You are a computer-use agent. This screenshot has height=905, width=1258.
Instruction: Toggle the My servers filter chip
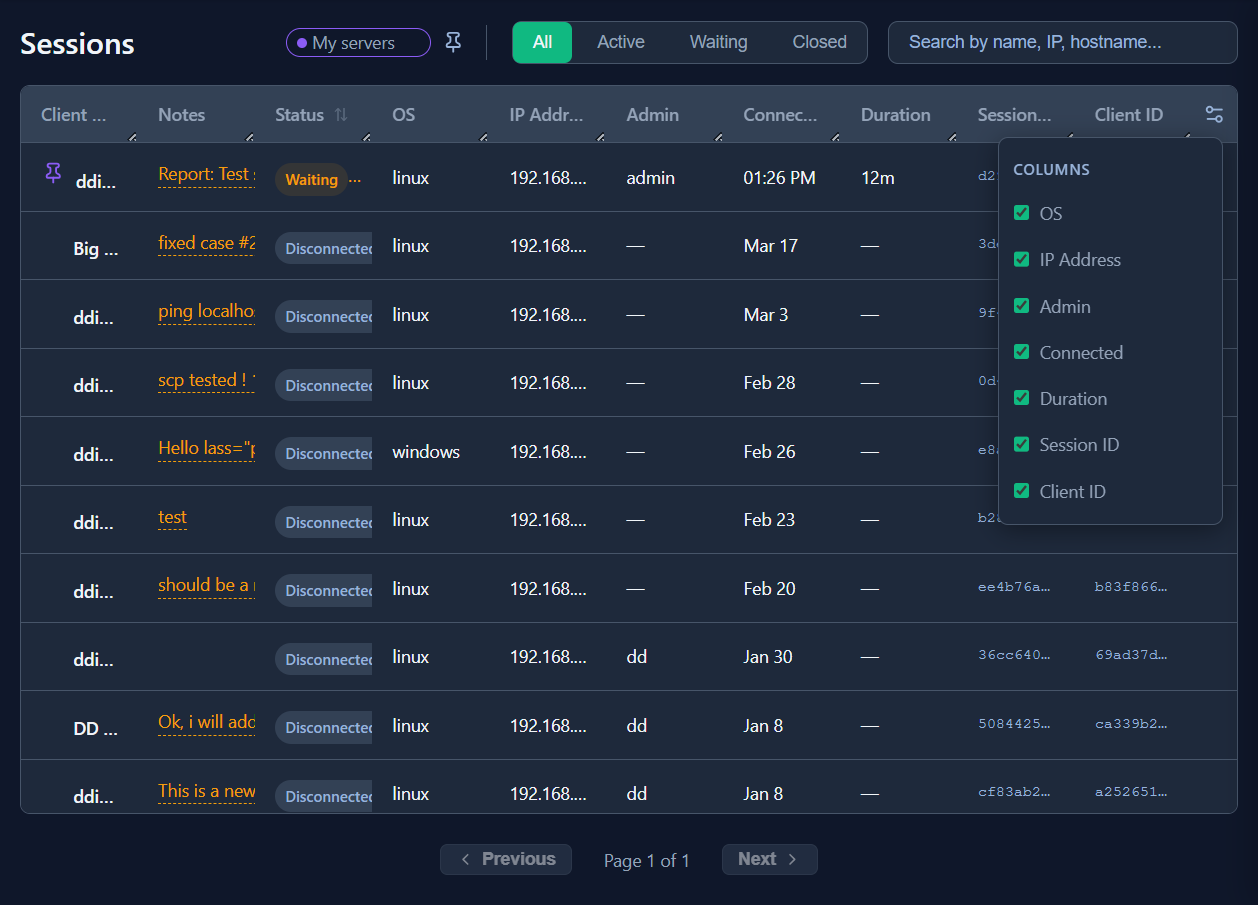click(x=358, y=43)
